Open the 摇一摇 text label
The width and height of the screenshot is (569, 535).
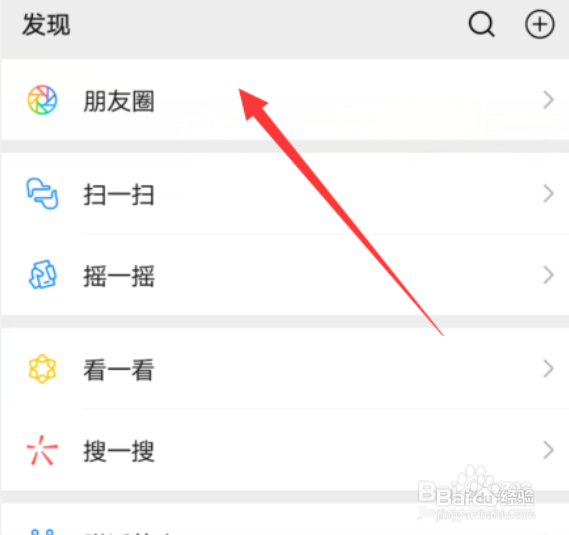(119, 276)
